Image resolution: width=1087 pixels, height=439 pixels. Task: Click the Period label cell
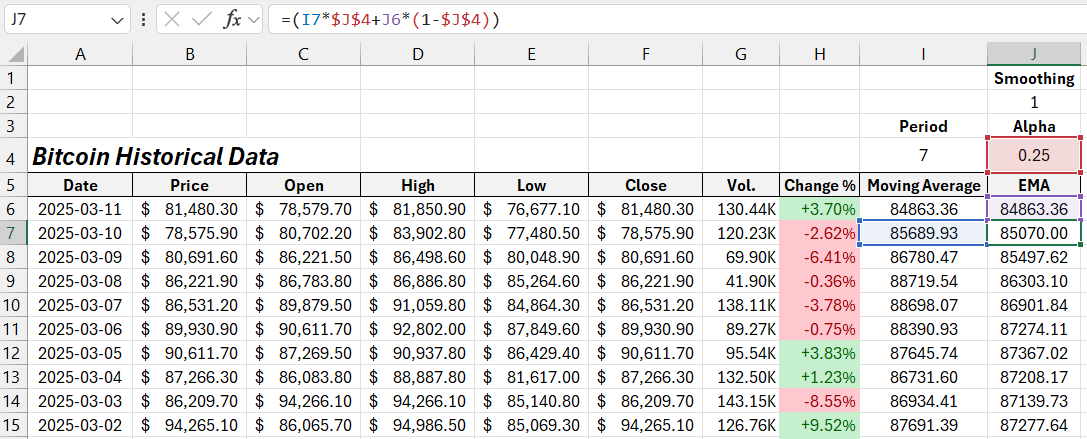[x=923, y=126]
